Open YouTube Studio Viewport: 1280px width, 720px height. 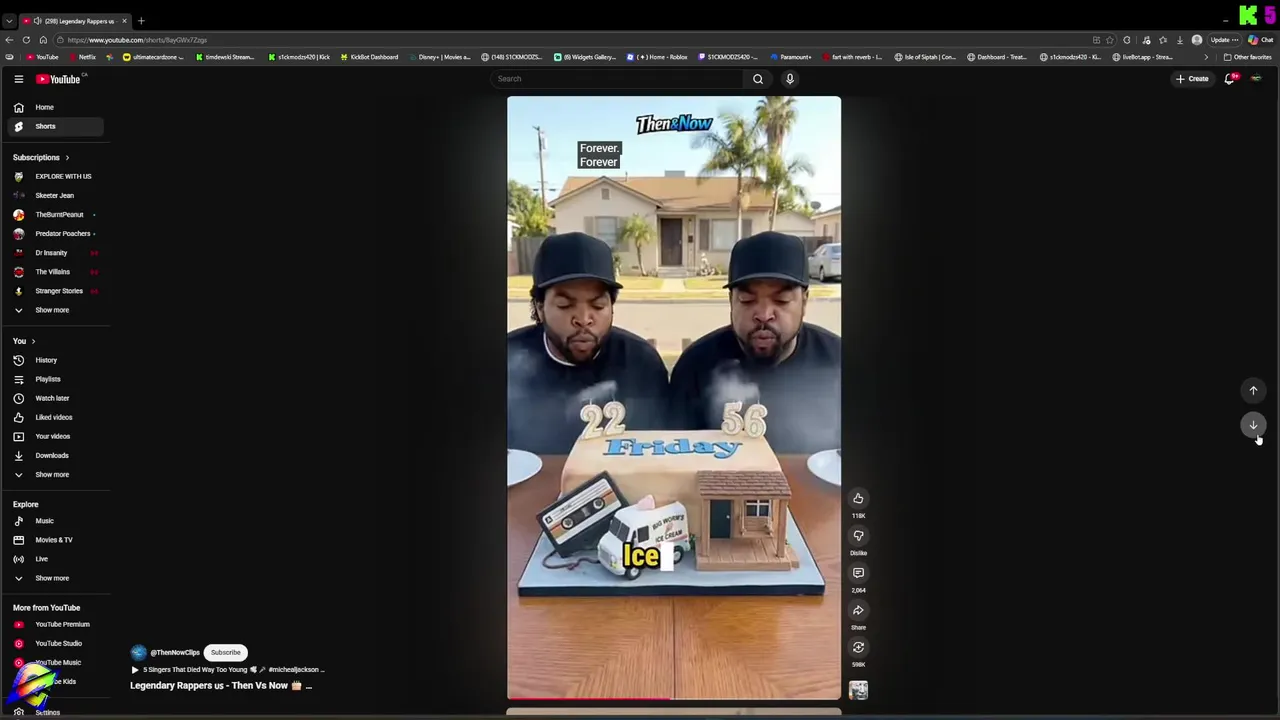(56, 643)
